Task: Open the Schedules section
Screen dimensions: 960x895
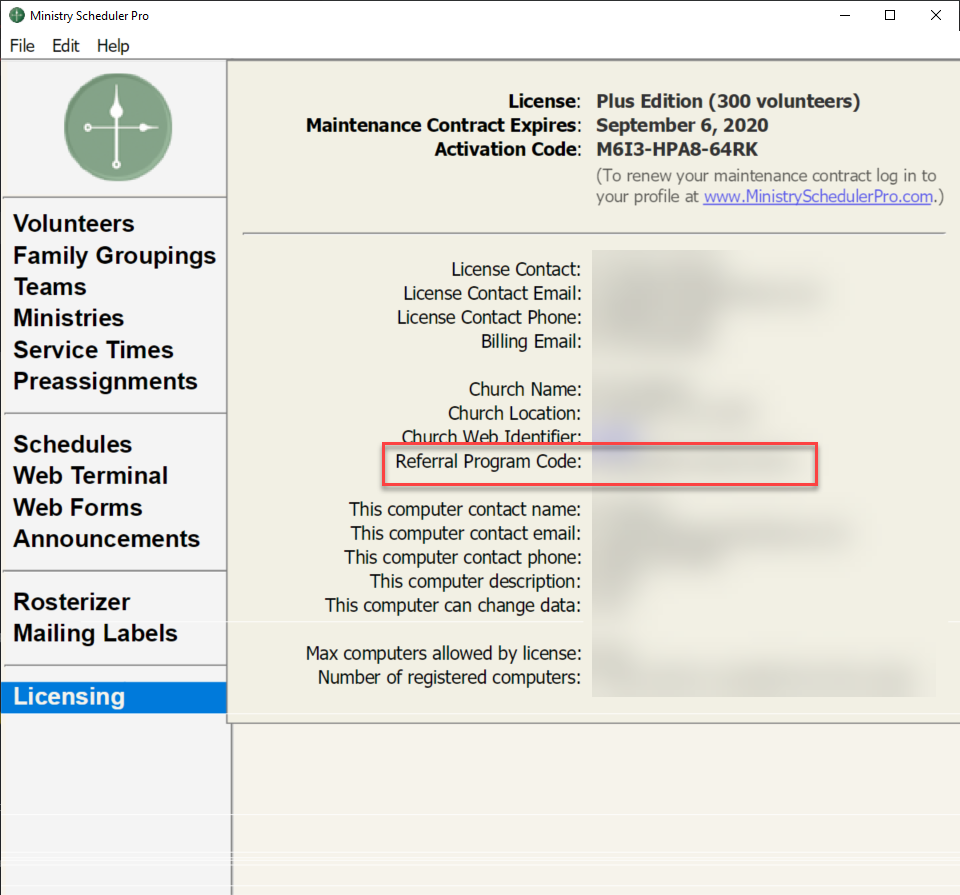Action: 73,445
